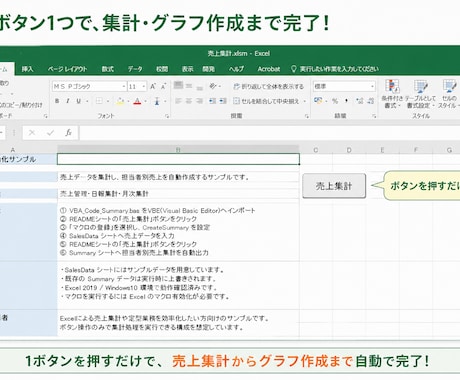460x380 pixels.
Task: Click the fill color bucket icon
Action: point(120,101)
